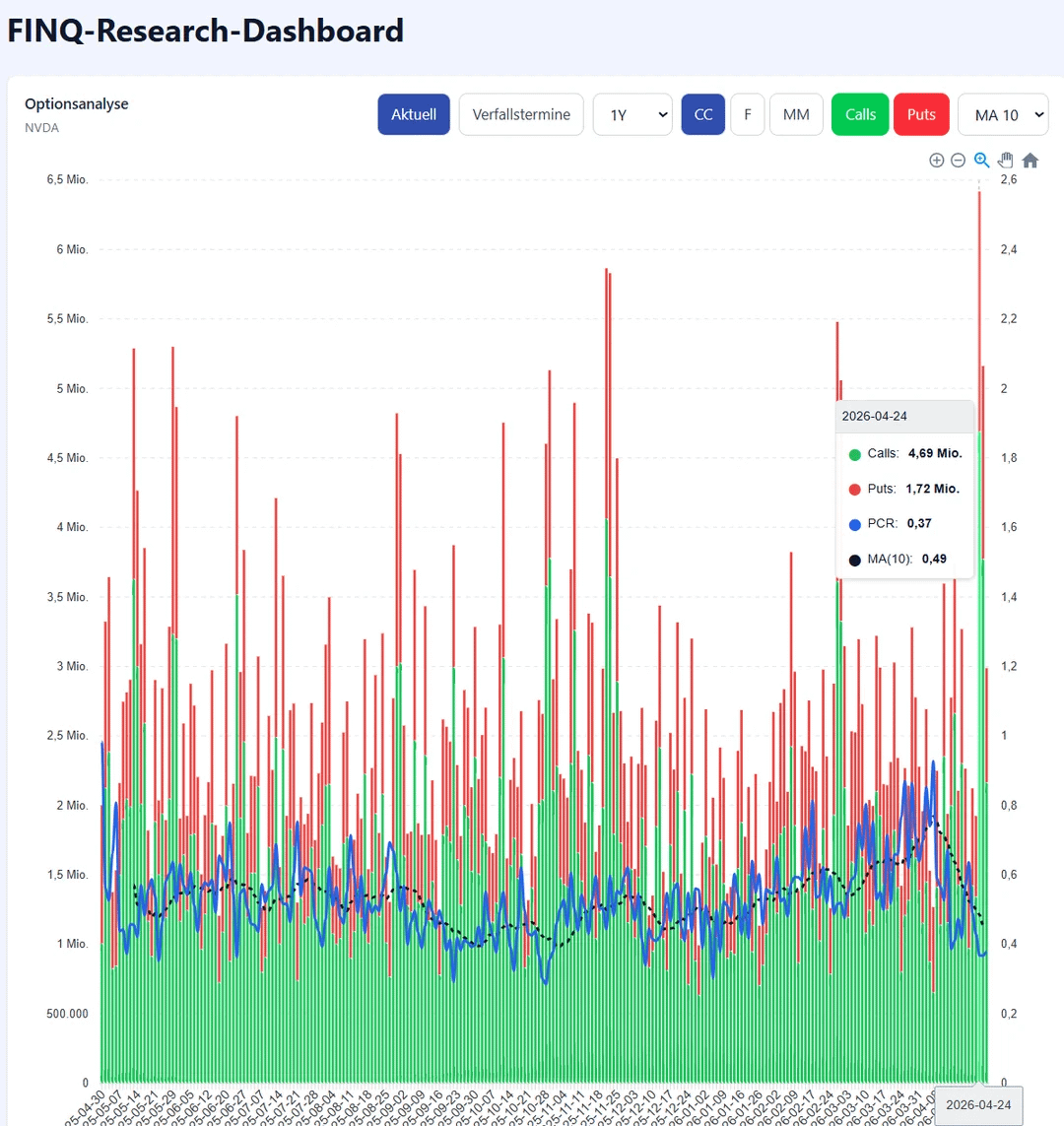
Task: Activate the selection zoom magnifier tool
Action: pyautogui.click(x=981, y=161)
